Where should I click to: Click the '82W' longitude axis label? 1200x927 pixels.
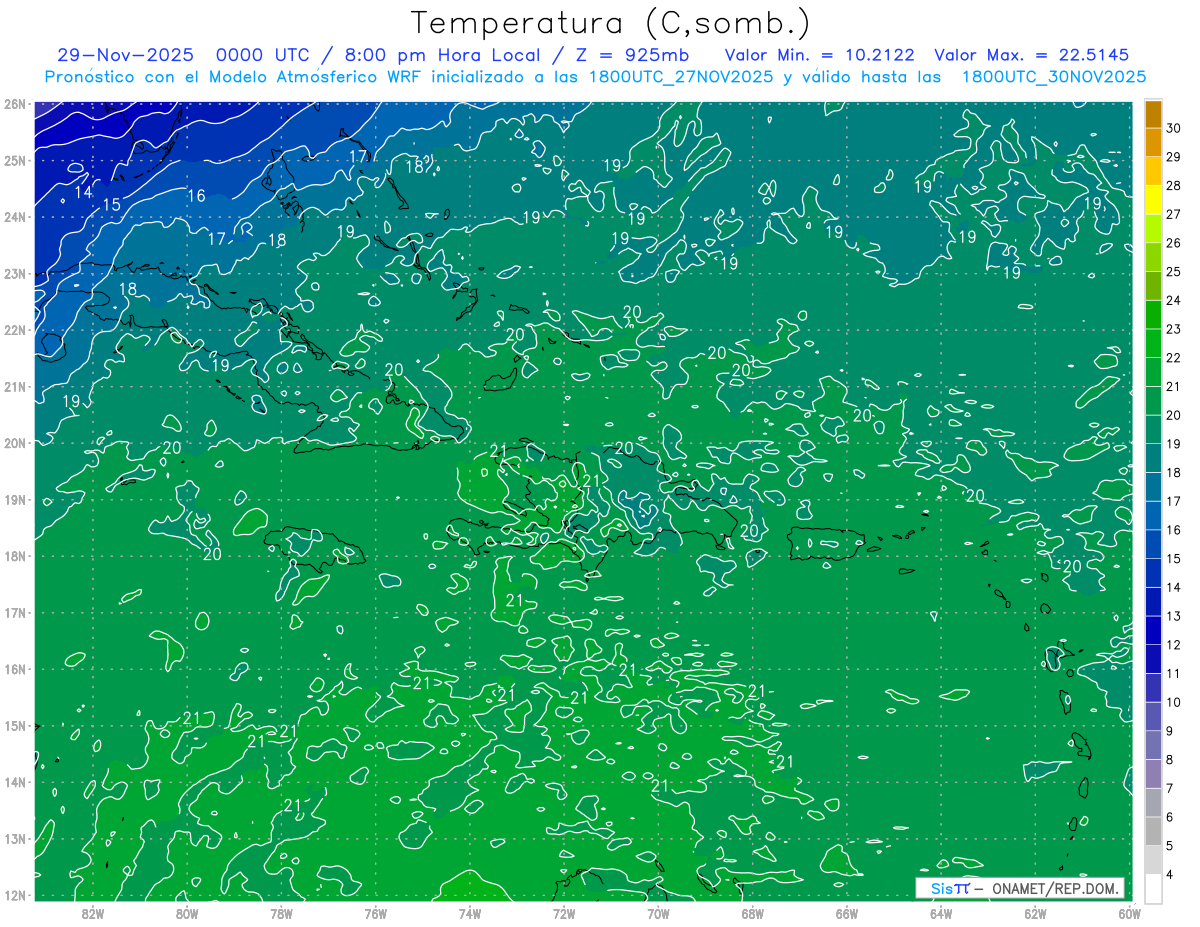[93, 913]
